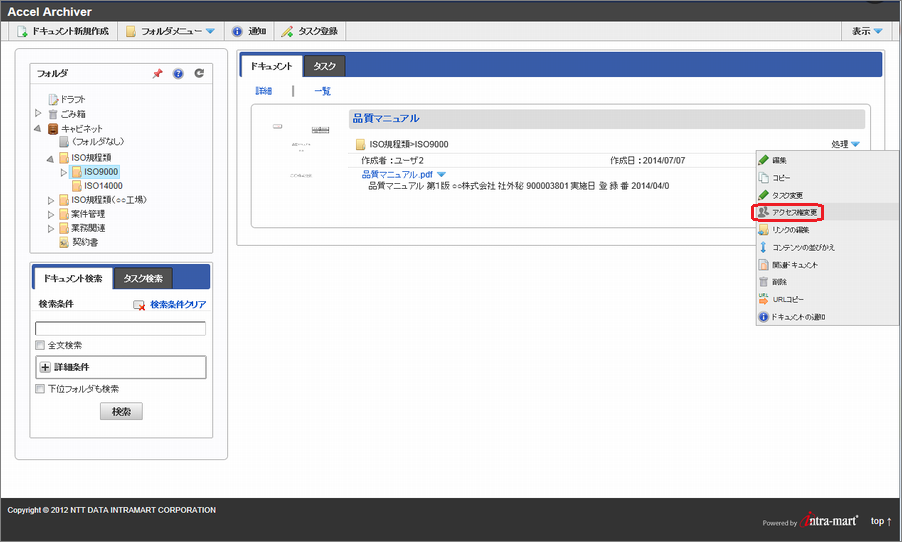The image size is (902, 542).
Task: Select the ごみ箱 trash item
Action: [67, 114]
